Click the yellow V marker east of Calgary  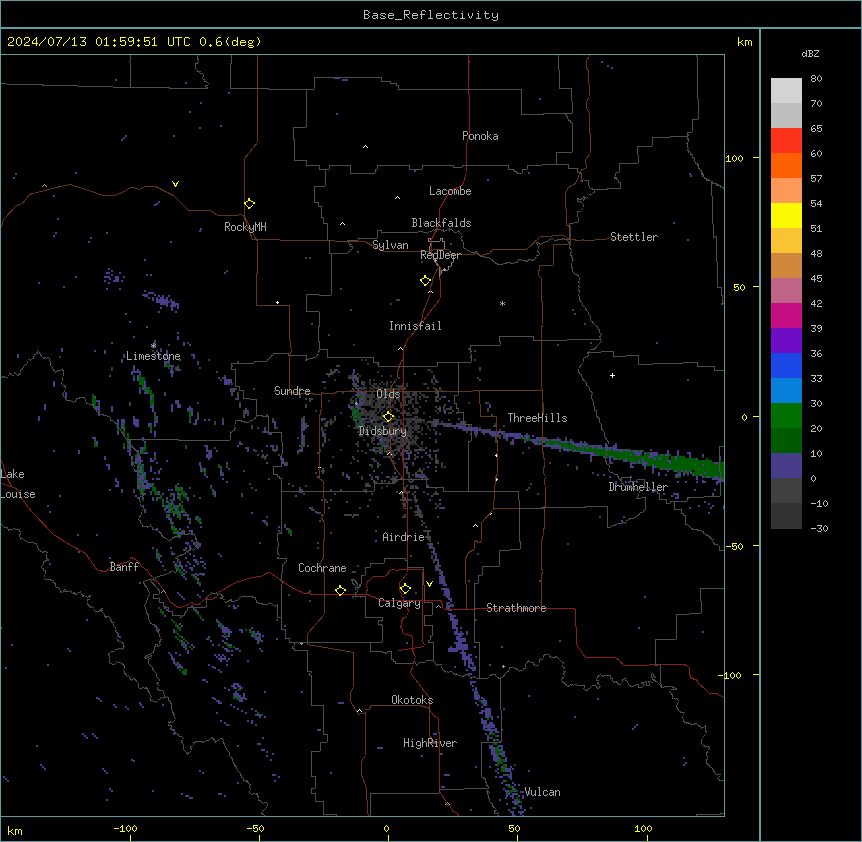[x=429, y=584]
